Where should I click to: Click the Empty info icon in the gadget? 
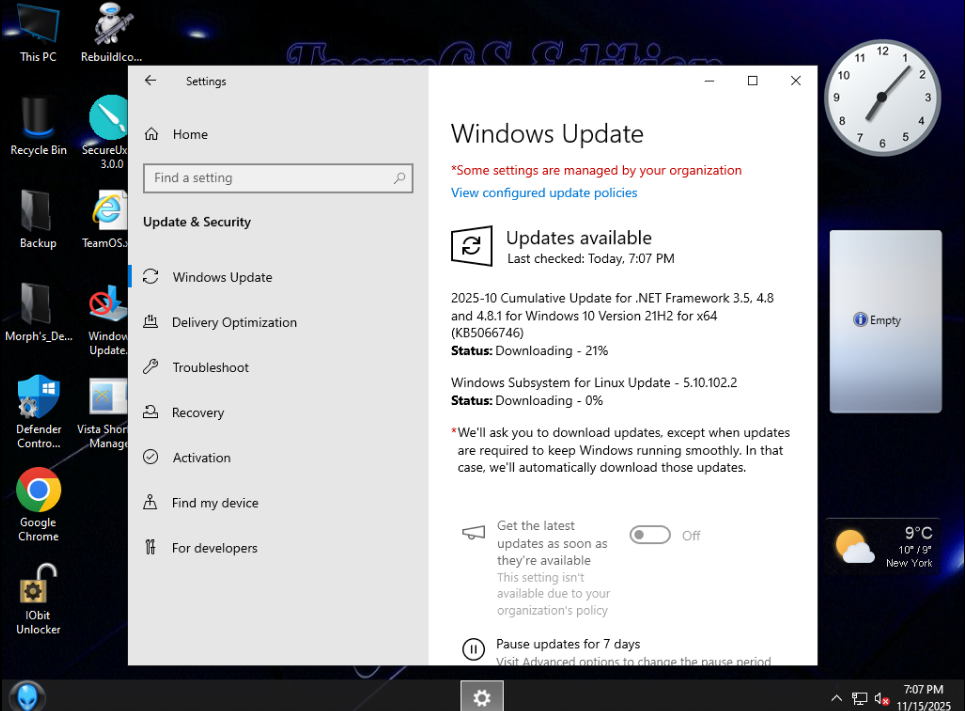[860, 319]
